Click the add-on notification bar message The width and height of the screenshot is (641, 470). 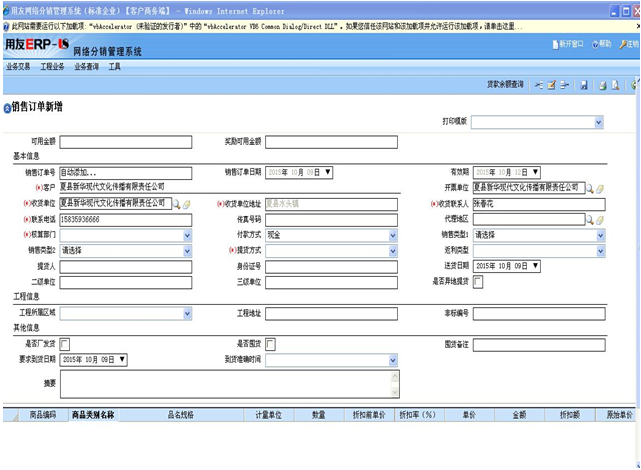click(266, 27)
